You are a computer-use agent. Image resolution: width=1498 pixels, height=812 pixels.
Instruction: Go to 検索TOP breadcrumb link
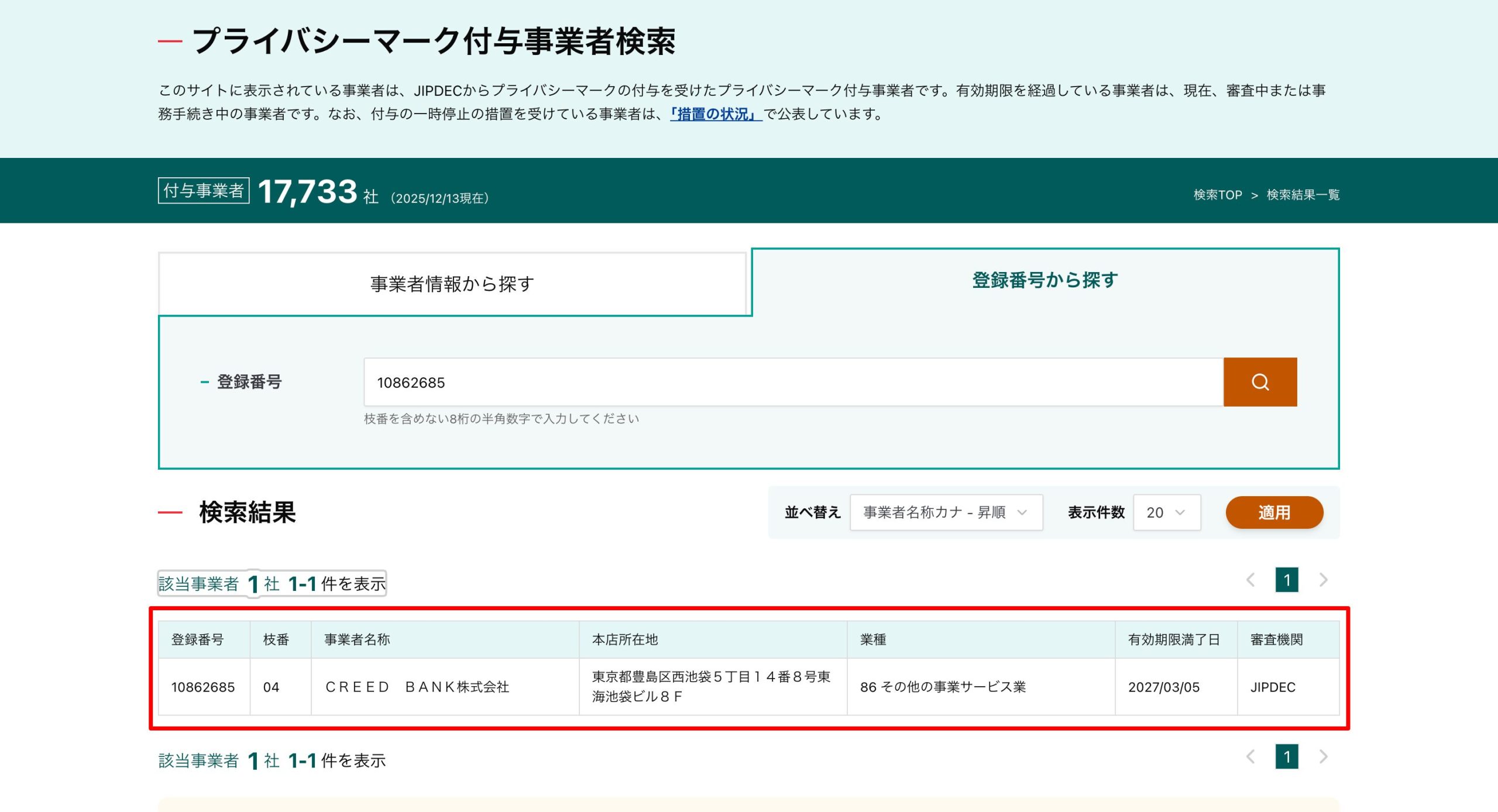point(1218,195)
